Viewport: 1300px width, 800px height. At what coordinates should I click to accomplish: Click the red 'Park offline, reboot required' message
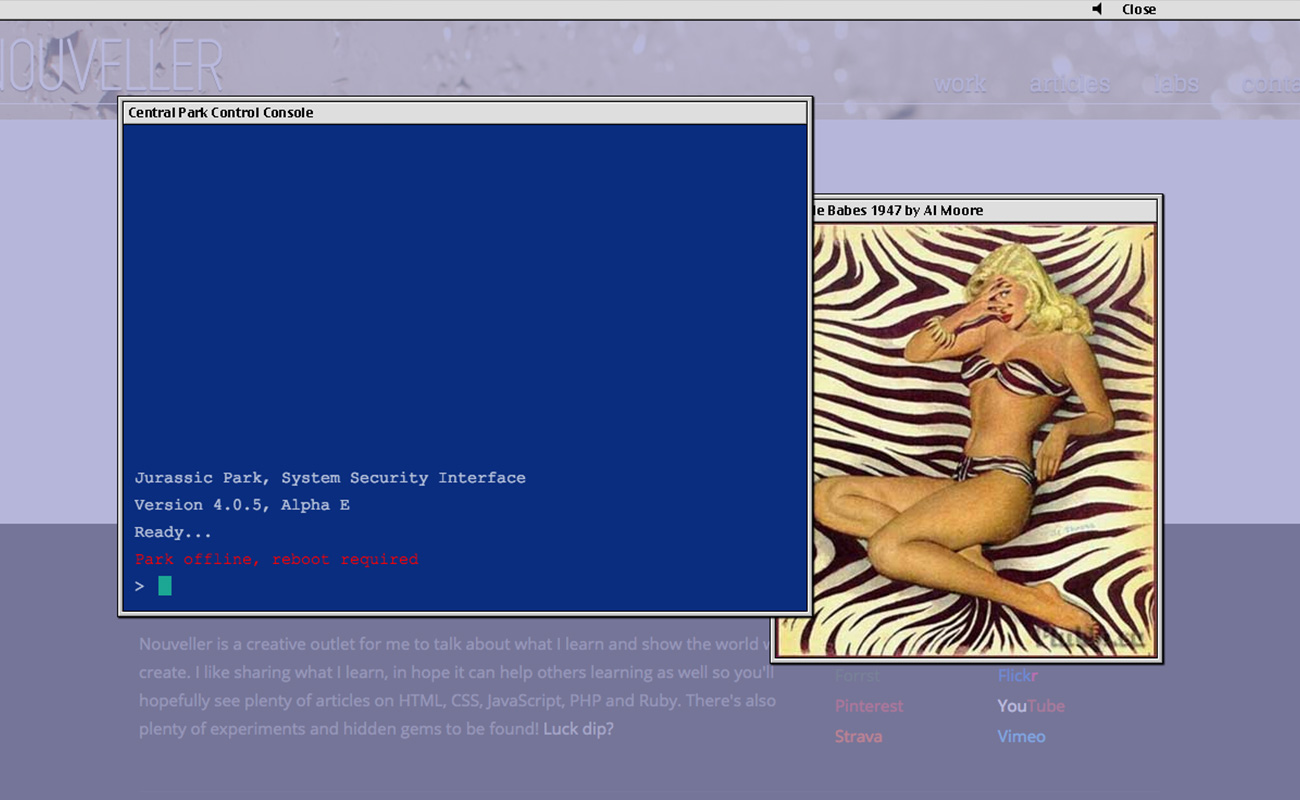pos(277,559)
